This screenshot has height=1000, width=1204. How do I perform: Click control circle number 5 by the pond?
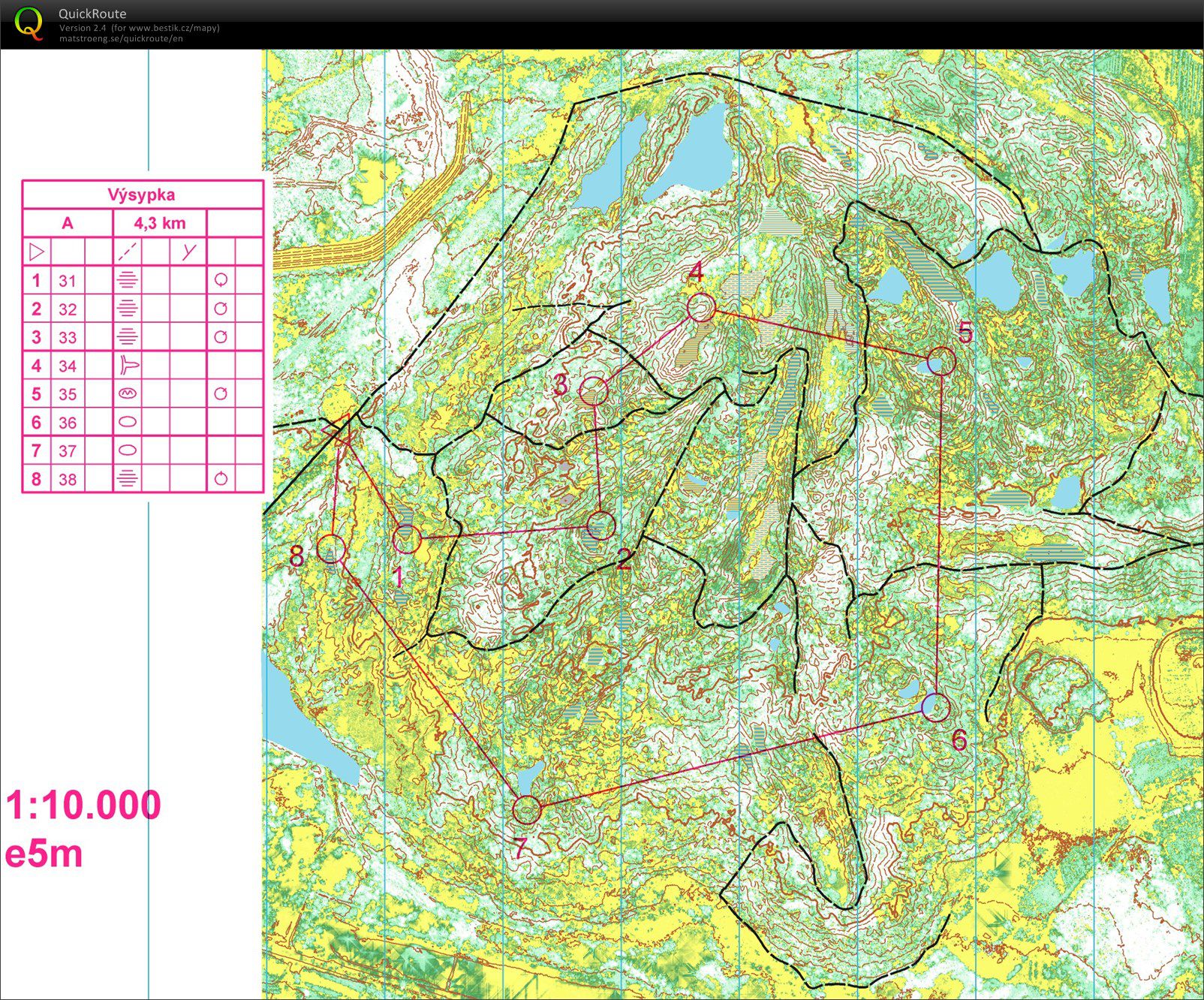(x=941, y=361)
